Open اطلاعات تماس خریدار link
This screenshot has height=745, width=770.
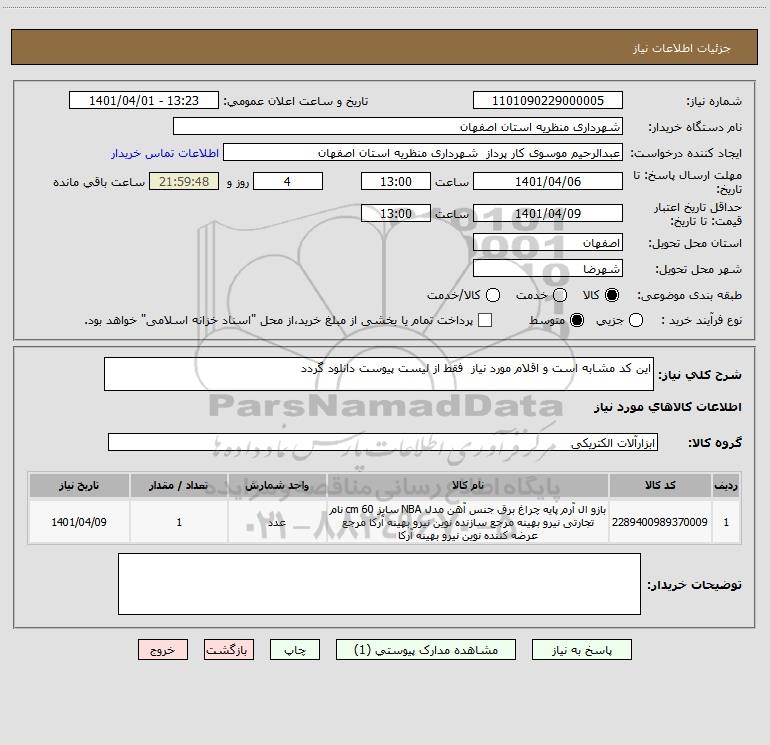tap(165, 153)
